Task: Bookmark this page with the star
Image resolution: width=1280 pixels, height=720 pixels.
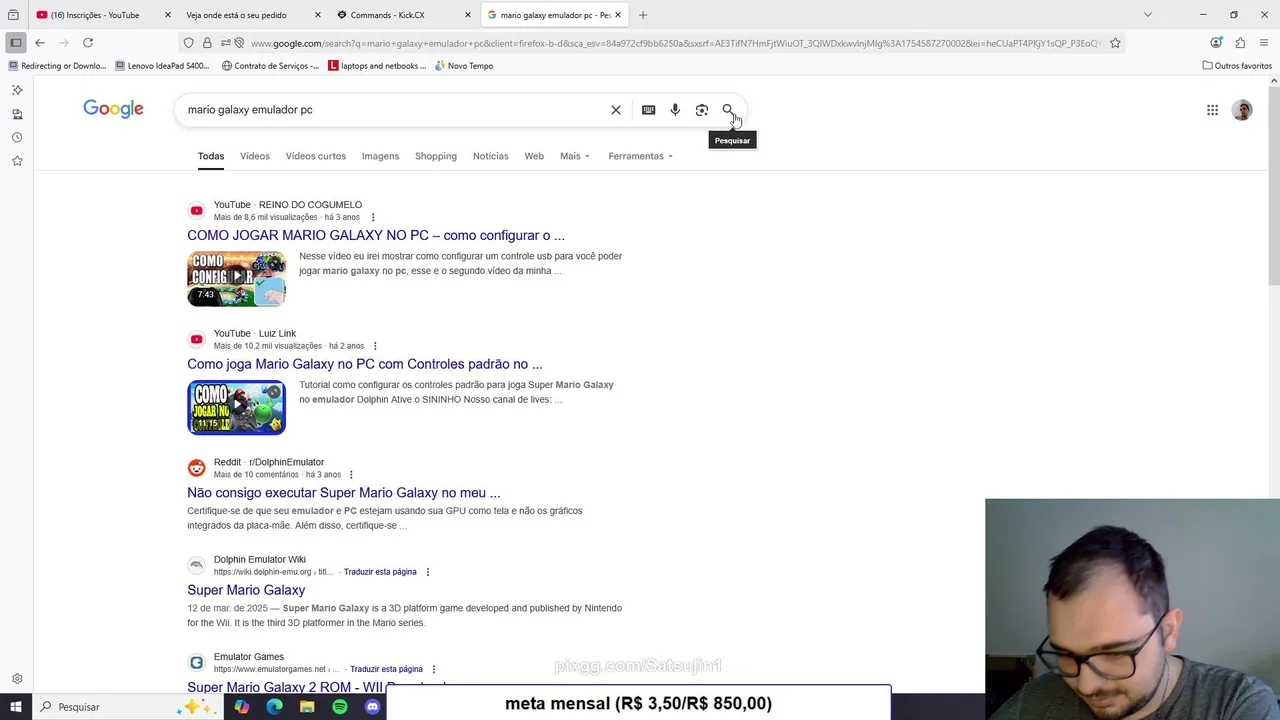Action: click(1115, 43)
